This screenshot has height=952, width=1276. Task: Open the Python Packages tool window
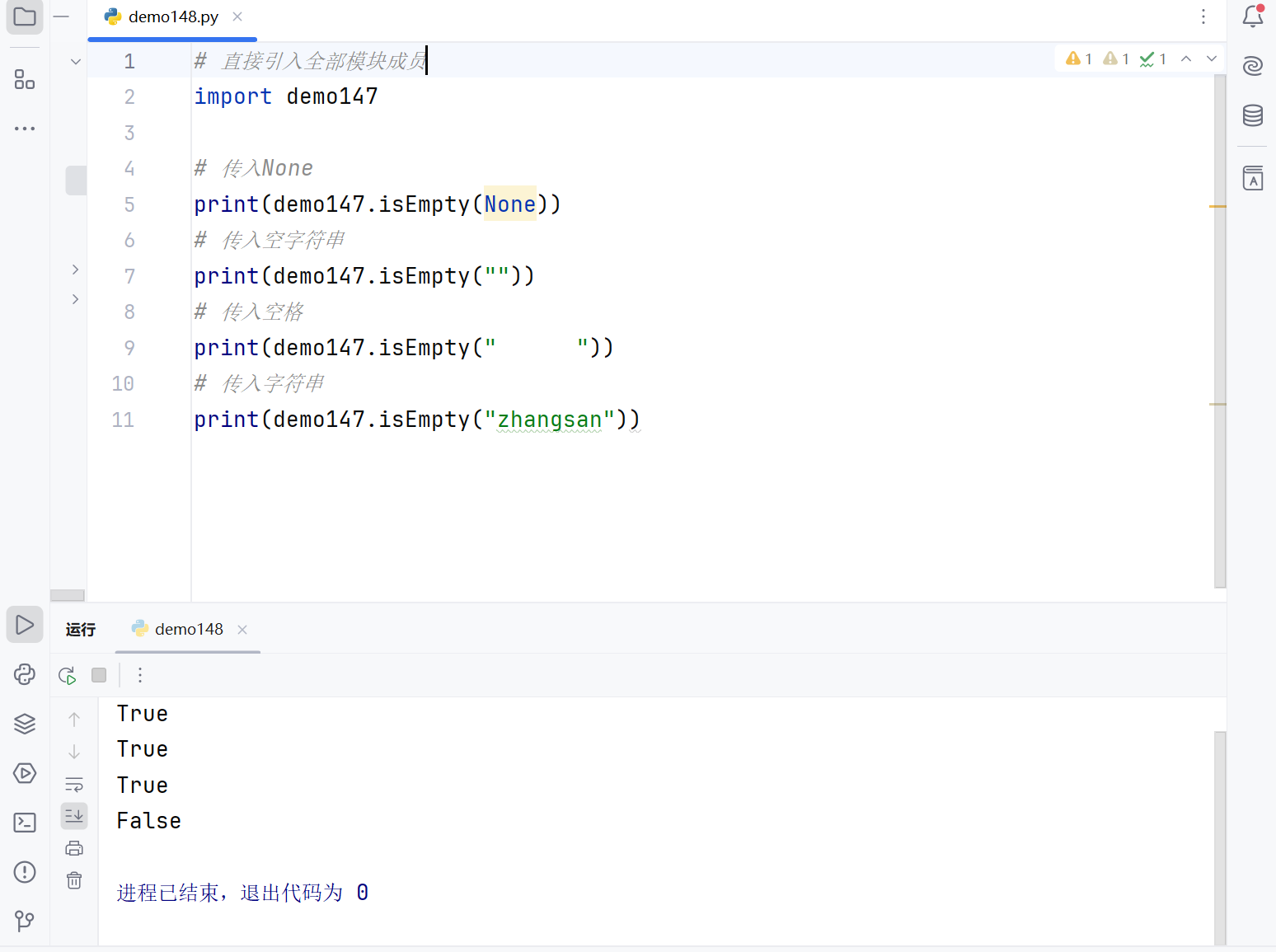[x=25, y=674]
